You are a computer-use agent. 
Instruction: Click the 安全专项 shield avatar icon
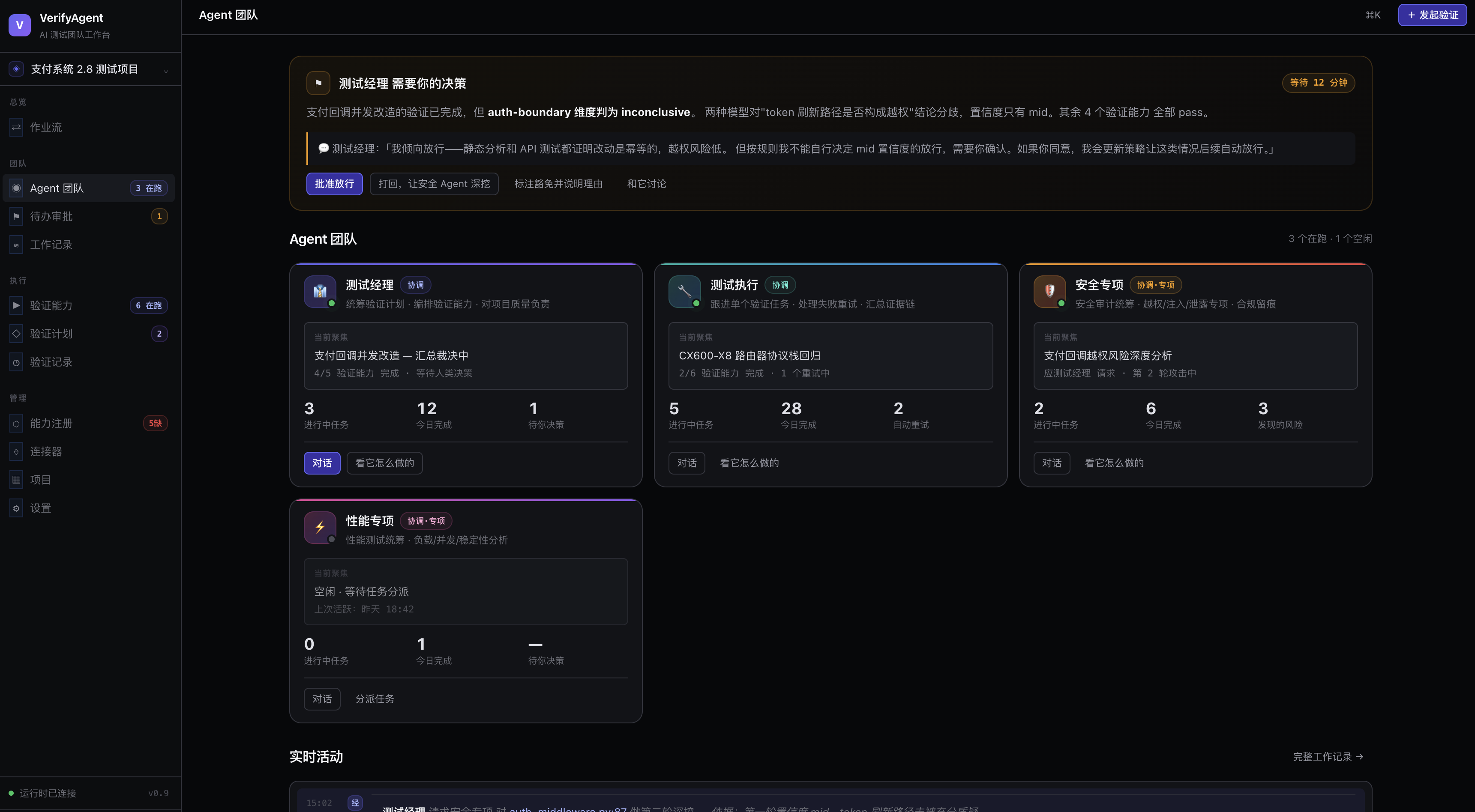click(1049, 291)
